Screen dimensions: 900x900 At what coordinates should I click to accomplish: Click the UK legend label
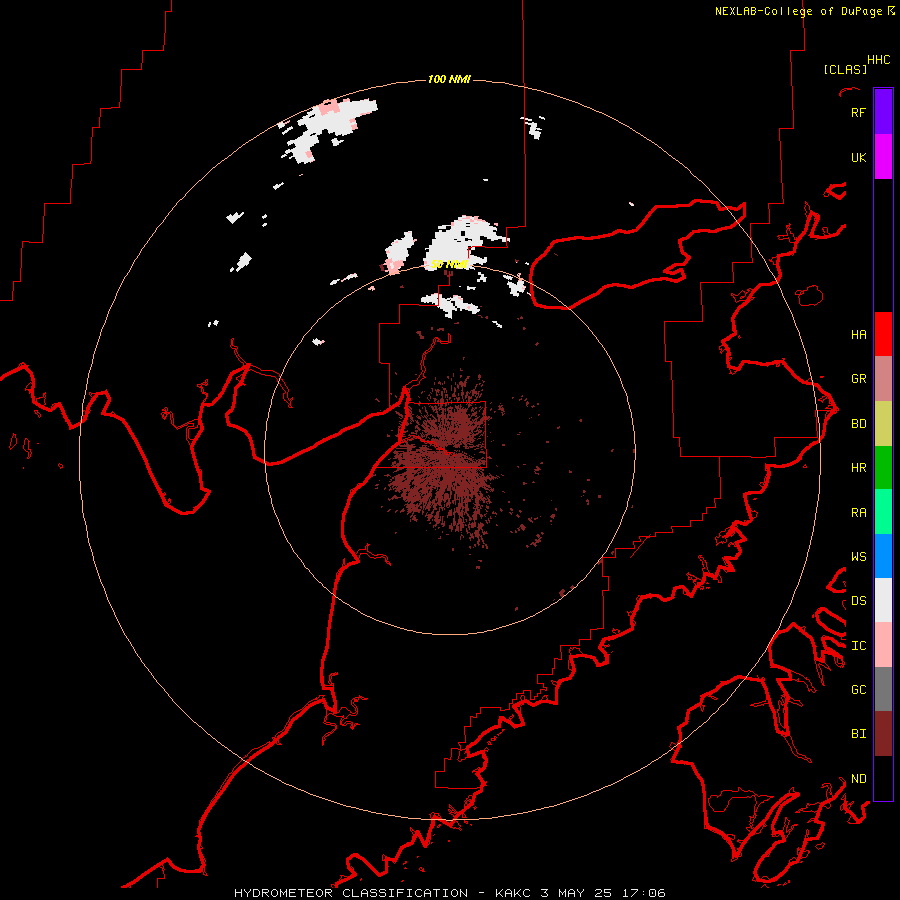pyautogui.click(x=858, y=157)
